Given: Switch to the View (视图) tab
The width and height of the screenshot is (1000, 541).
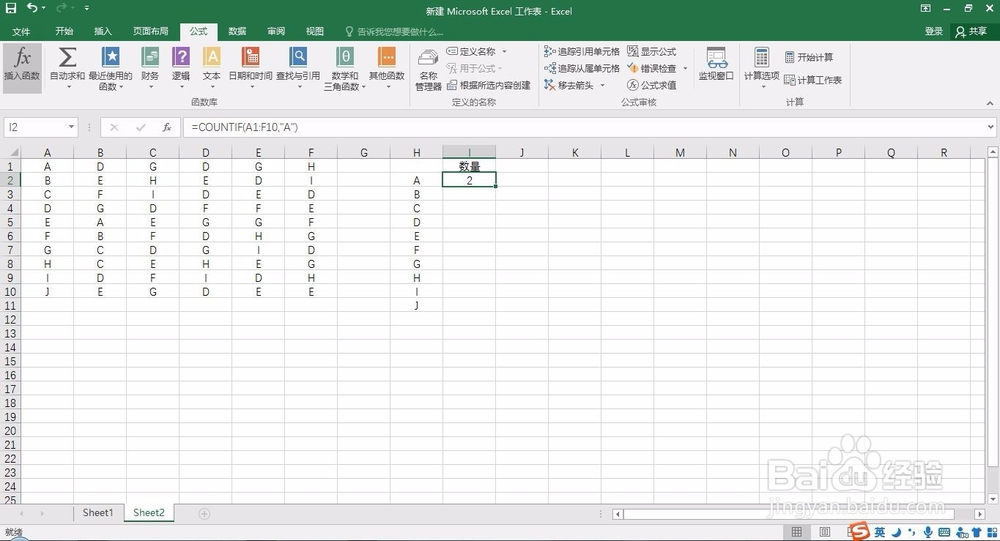Looking at the screenshot, I should click(314, 31).
